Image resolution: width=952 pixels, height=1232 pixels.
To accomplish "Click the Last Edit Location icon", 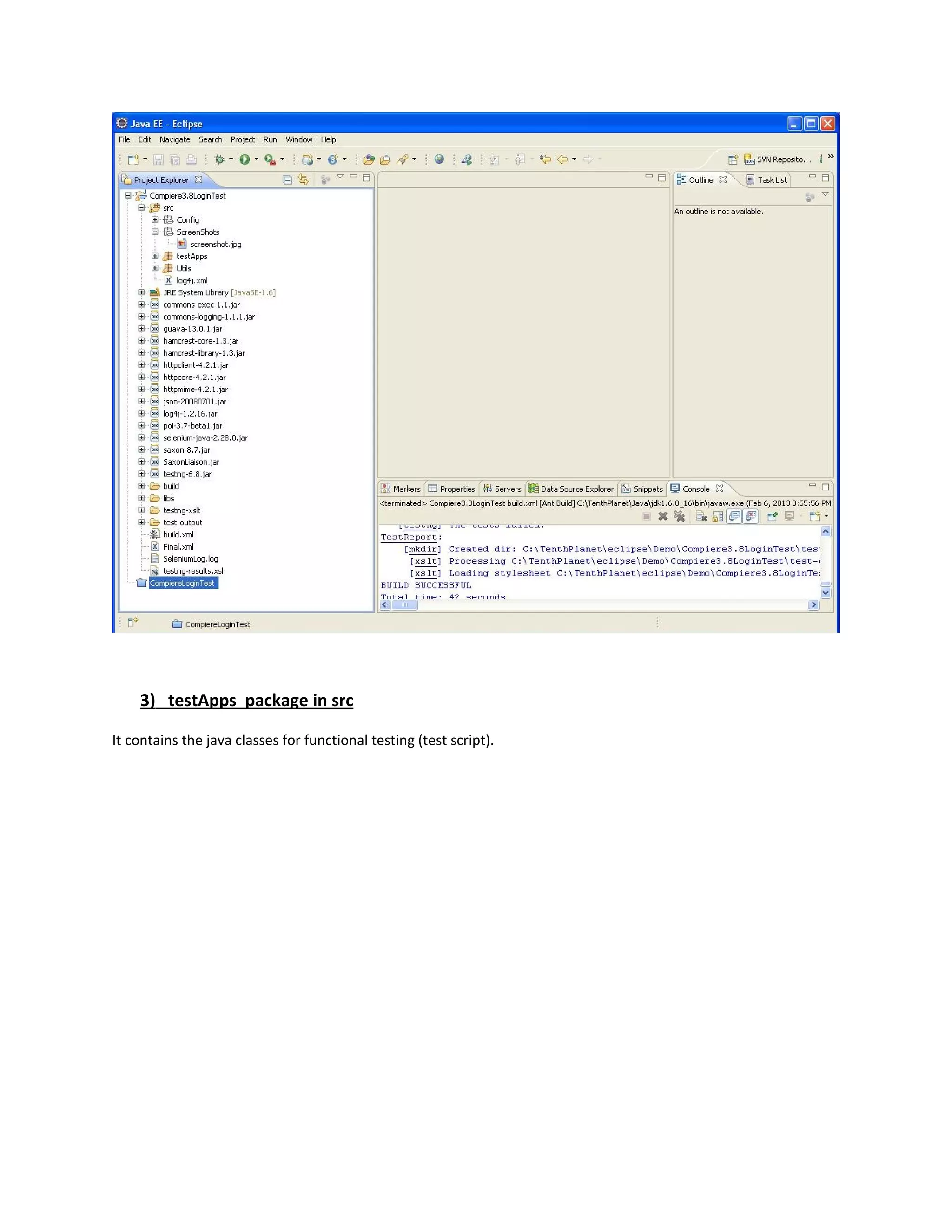I will [545, 159].
